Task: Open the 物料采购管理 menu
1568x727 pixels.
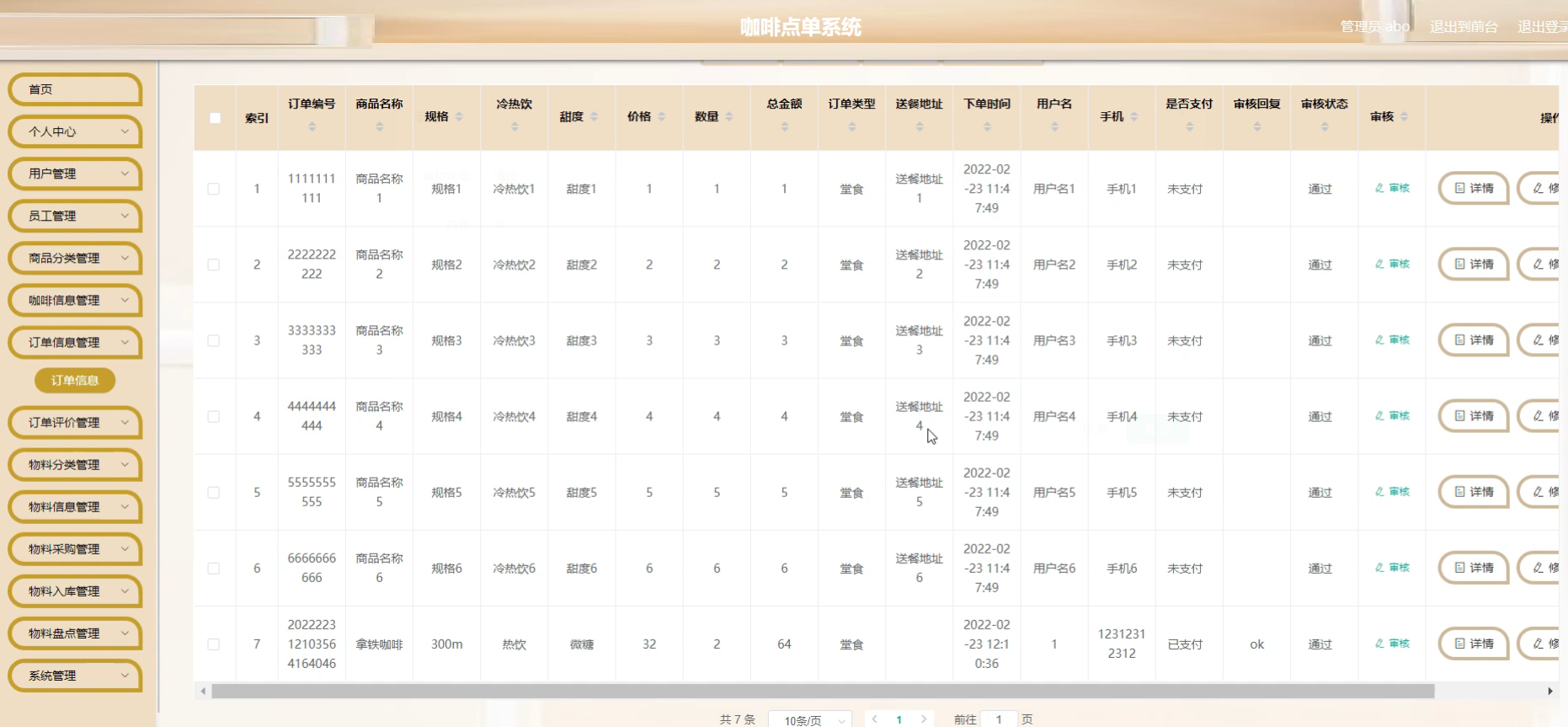Action: pyautogui.click(x=75, y=548)
